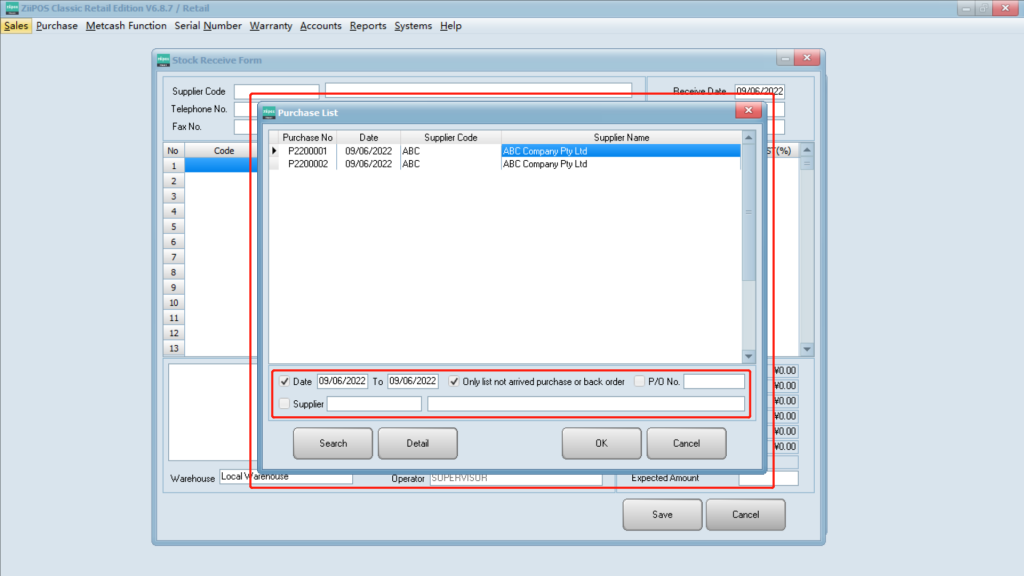The image size is (1024, 576).
Task: Uncheck the Date filter checkbox
Action: pos(284,382)
